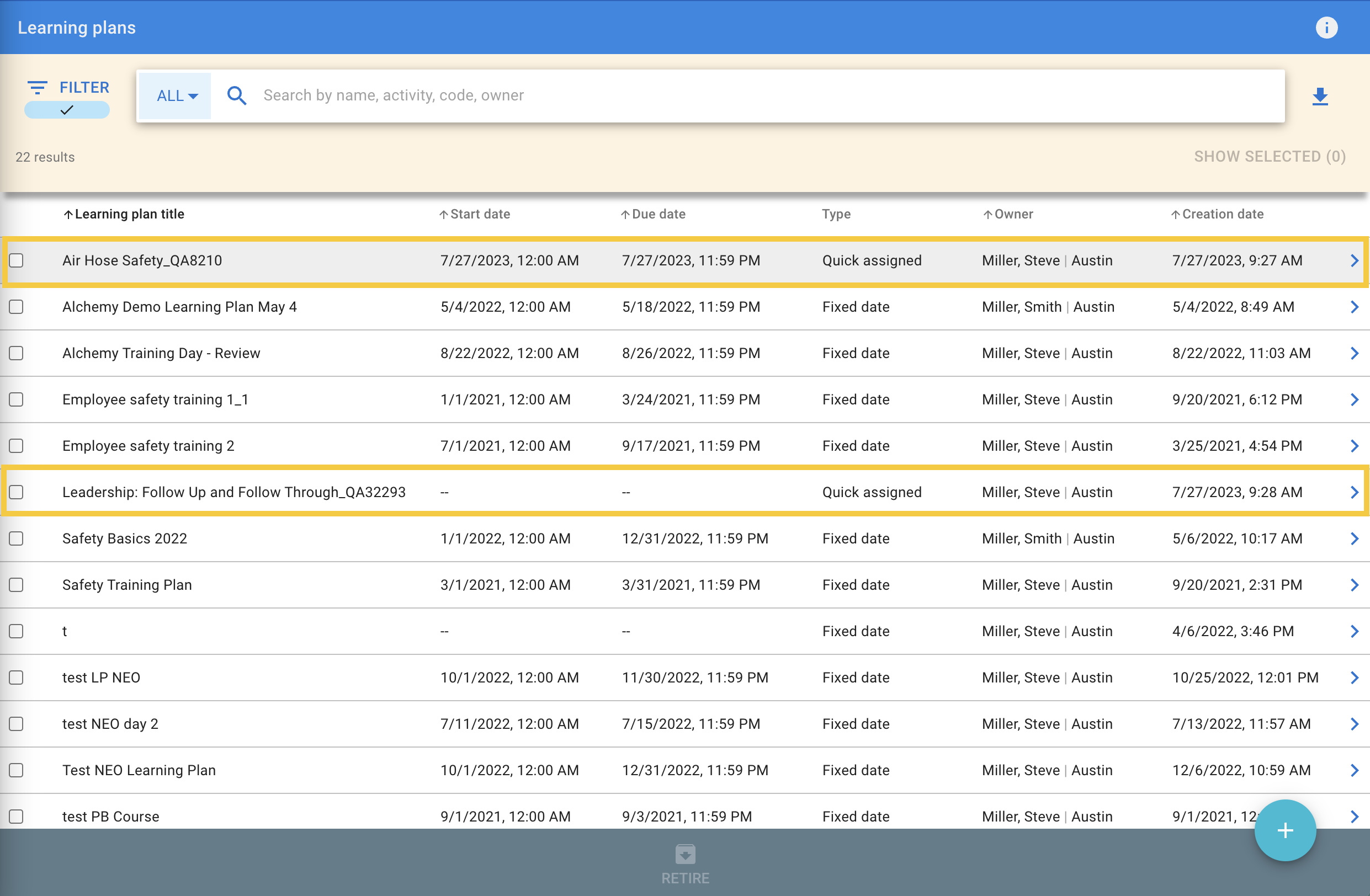This screenshot has height=896, width=1370.
Task: Click the RETIRE label
Action: click(685, 878)
